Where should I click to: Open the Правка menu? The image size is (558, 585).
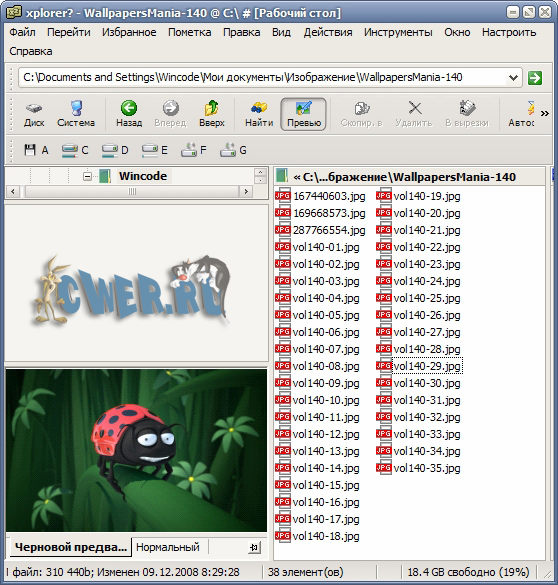click(241, 32)
